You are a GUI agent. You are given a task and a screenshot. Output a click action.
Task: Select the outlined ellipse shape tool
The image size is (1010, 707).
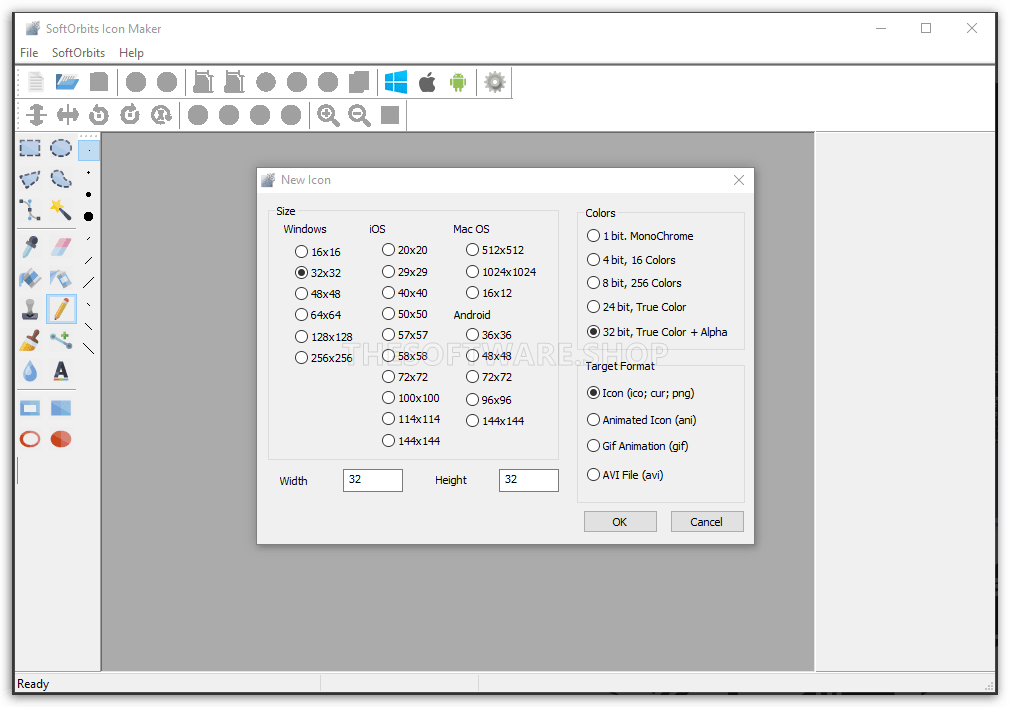30,439
